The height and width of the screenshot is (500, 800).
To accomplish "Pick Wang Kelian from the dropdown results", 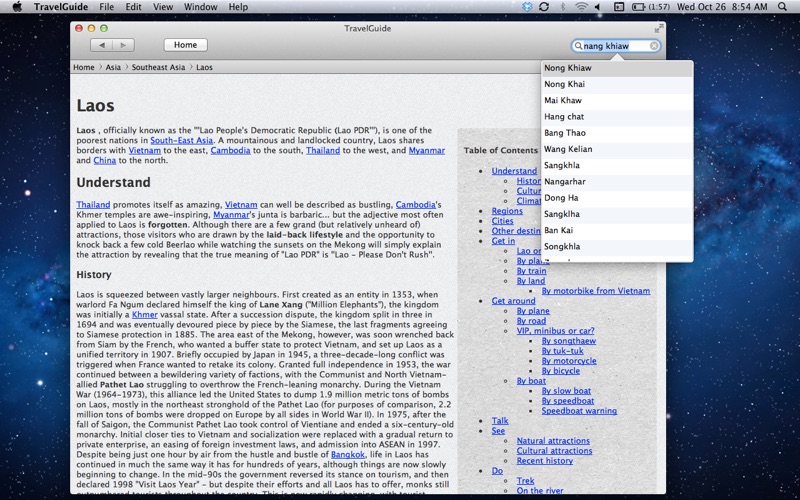I will [x=568, y=149].
